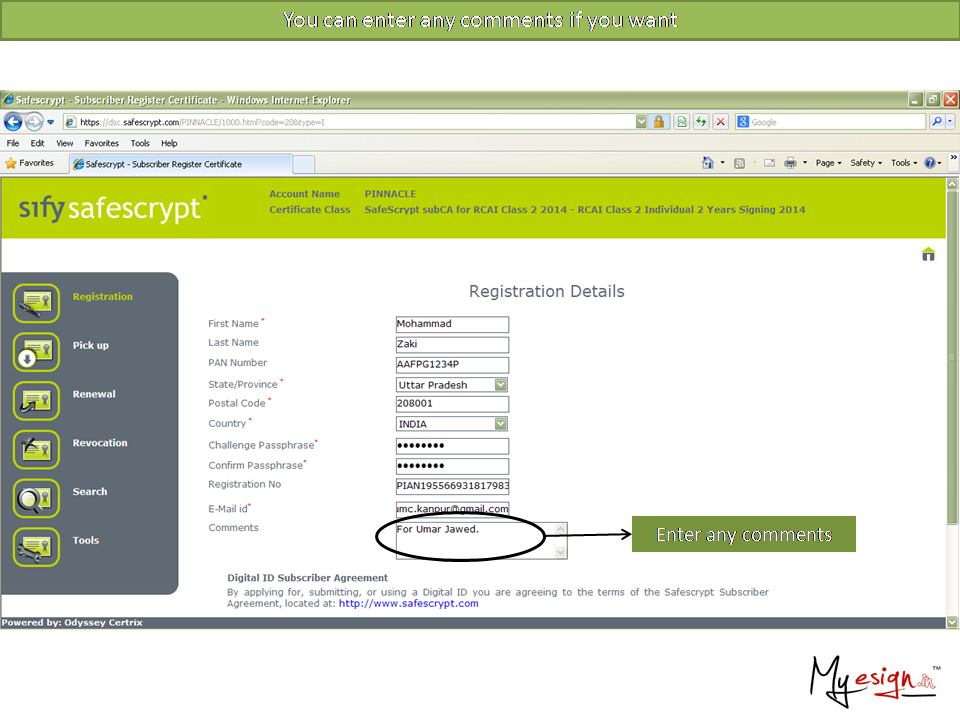Click the scroll-down arrow in Comments box
Screen dimensions: 960x720
click(x=561, y=552)
